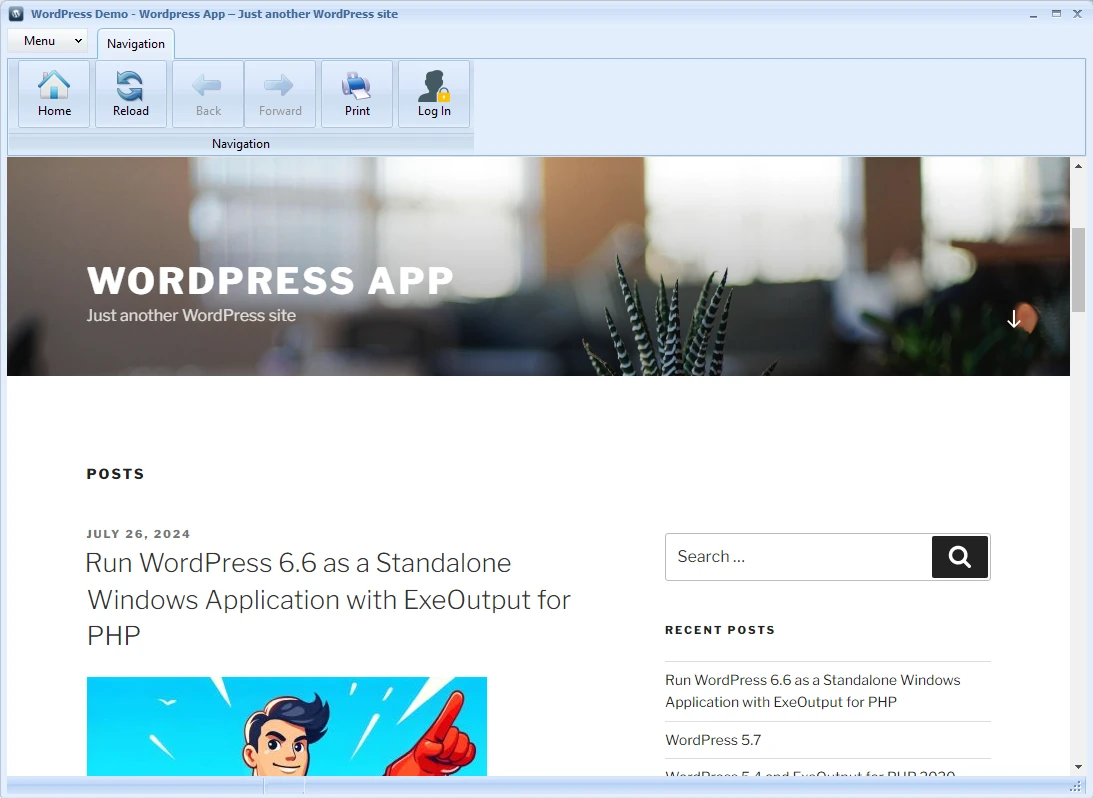Click the WordPress app icon in titlebar
The height and width of the screenshot is (798, 1093).
pyautogui.click(x=15, y=13)
